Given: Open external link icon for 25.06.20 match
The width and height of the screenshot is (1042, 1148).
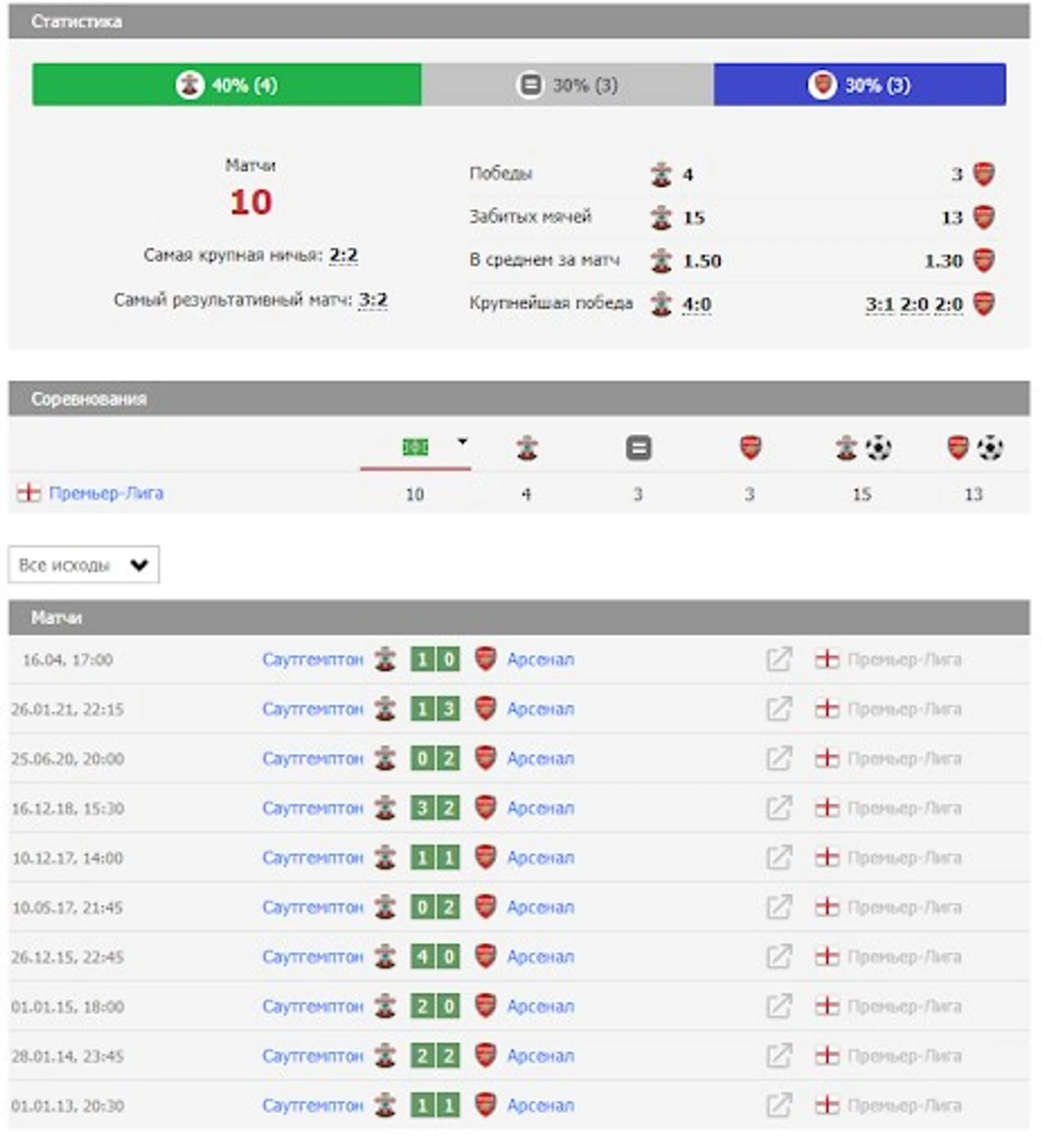Looking at the screenshot, I should 779,758.
